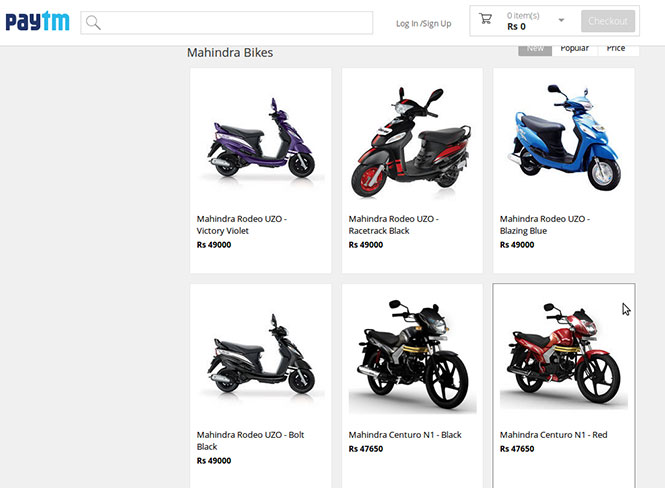Click the Rs 0 cart total

tap(516, 27)
